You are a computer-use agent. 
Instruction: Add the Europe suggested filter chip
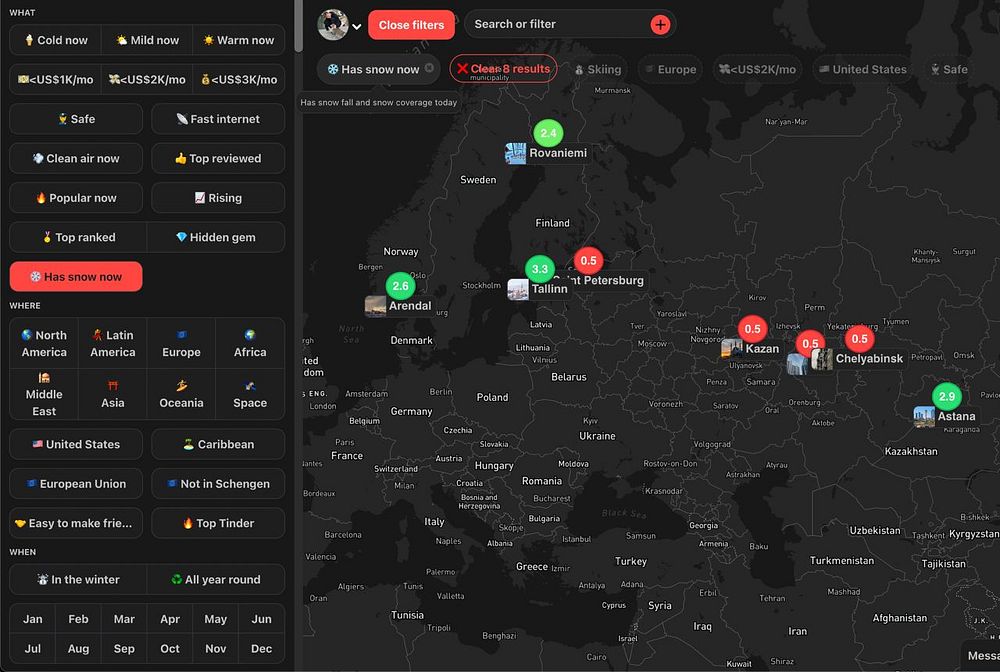(670, 69)
